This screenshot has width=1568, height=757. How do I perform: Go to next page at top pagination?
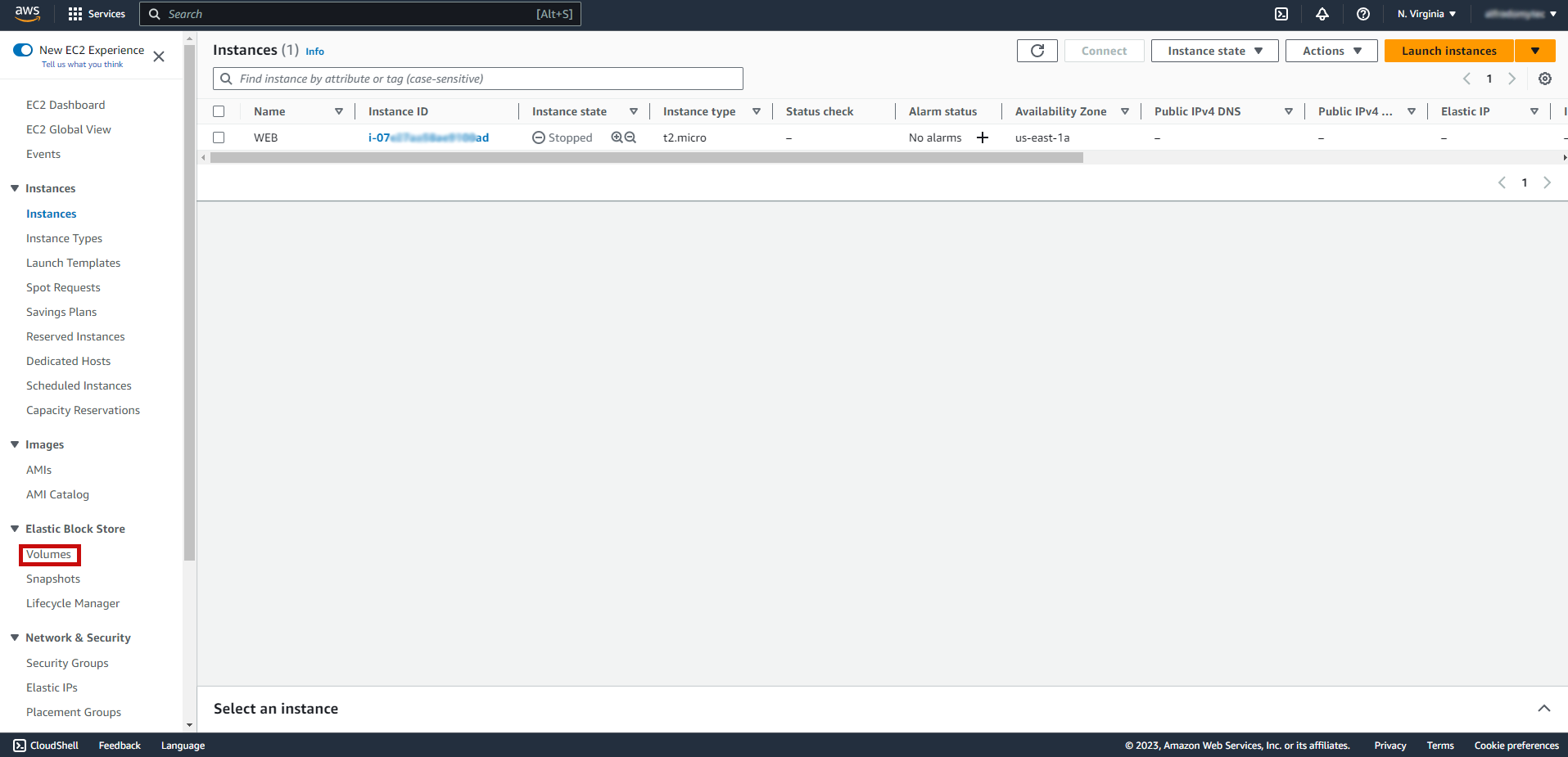click(x=1512, y=79)
